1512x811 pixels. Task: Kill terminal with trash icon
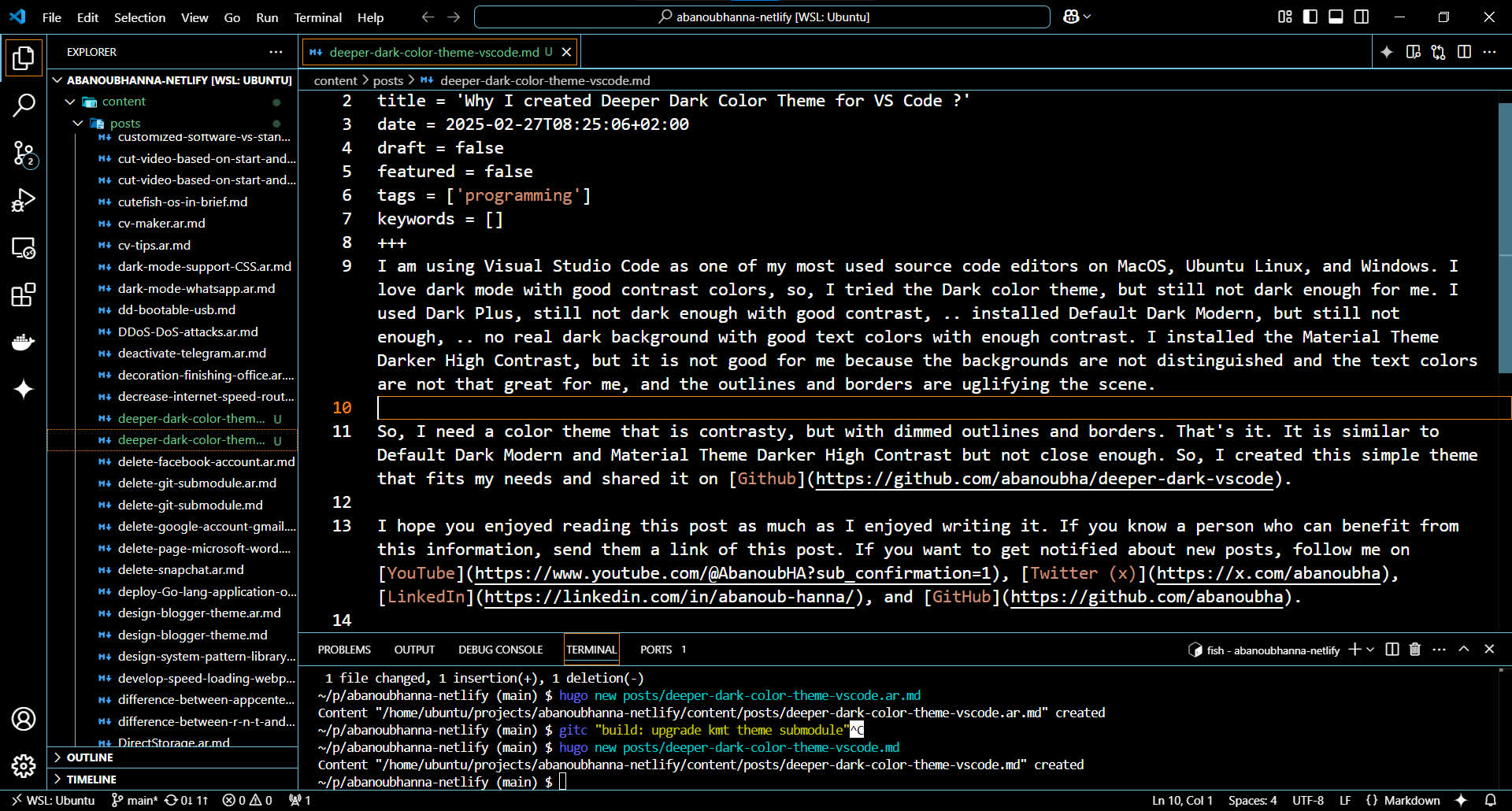1414,650
